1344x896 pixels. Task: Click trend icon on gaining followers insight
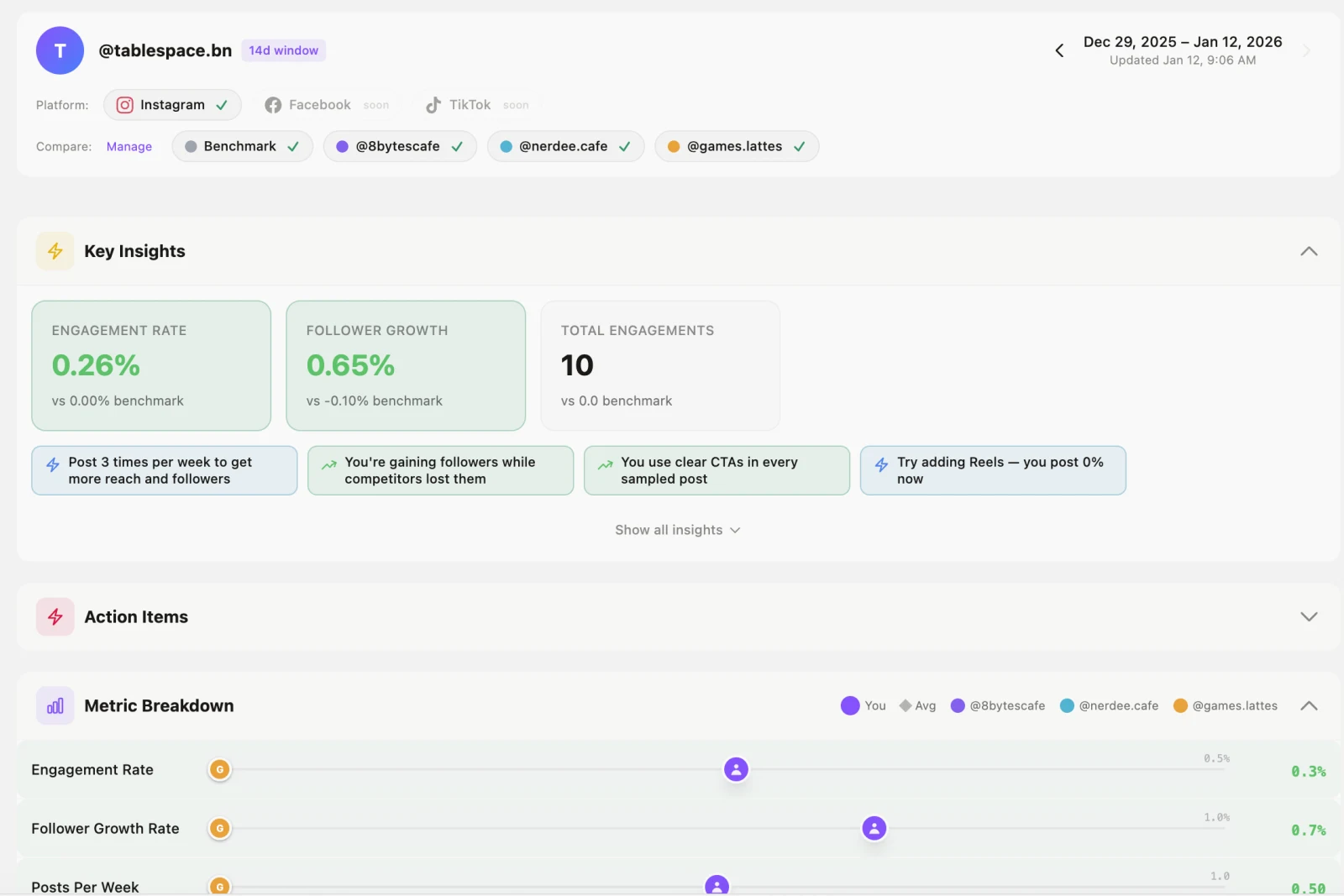coord(329,464)
